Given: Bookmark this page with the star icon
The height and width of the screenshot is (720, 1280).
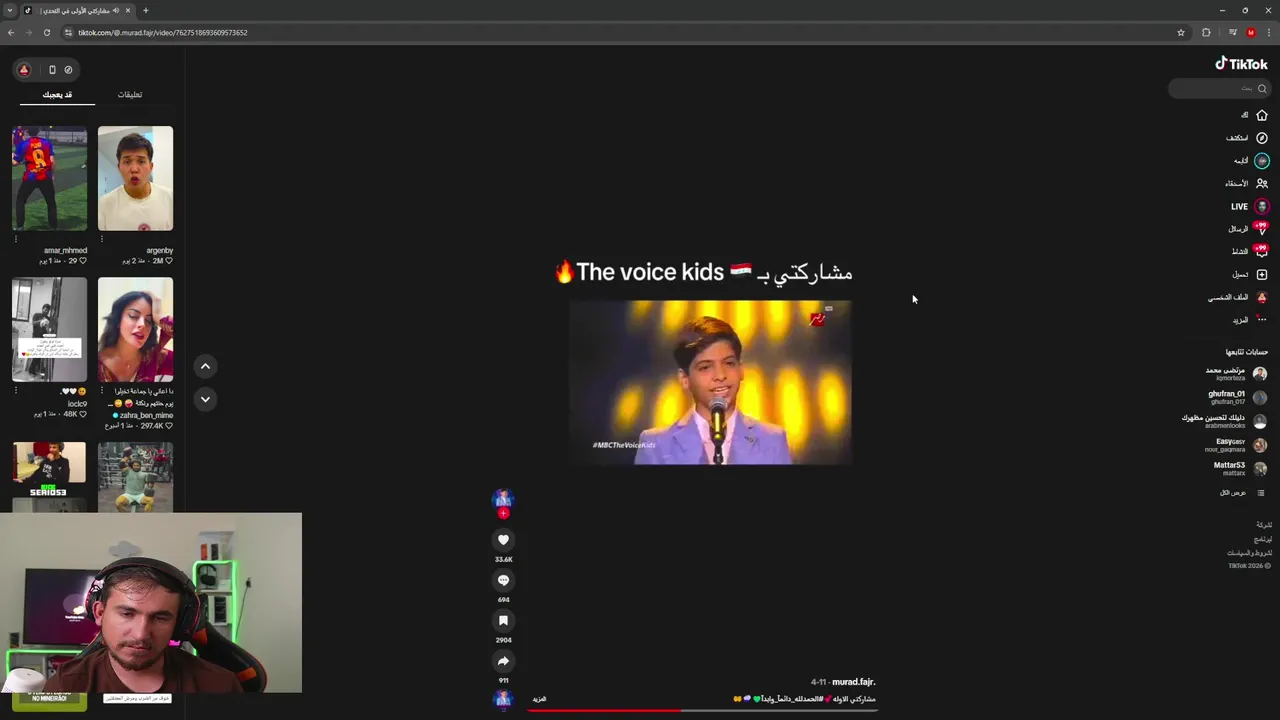Looking at the screenshot, I should 1181,32.
